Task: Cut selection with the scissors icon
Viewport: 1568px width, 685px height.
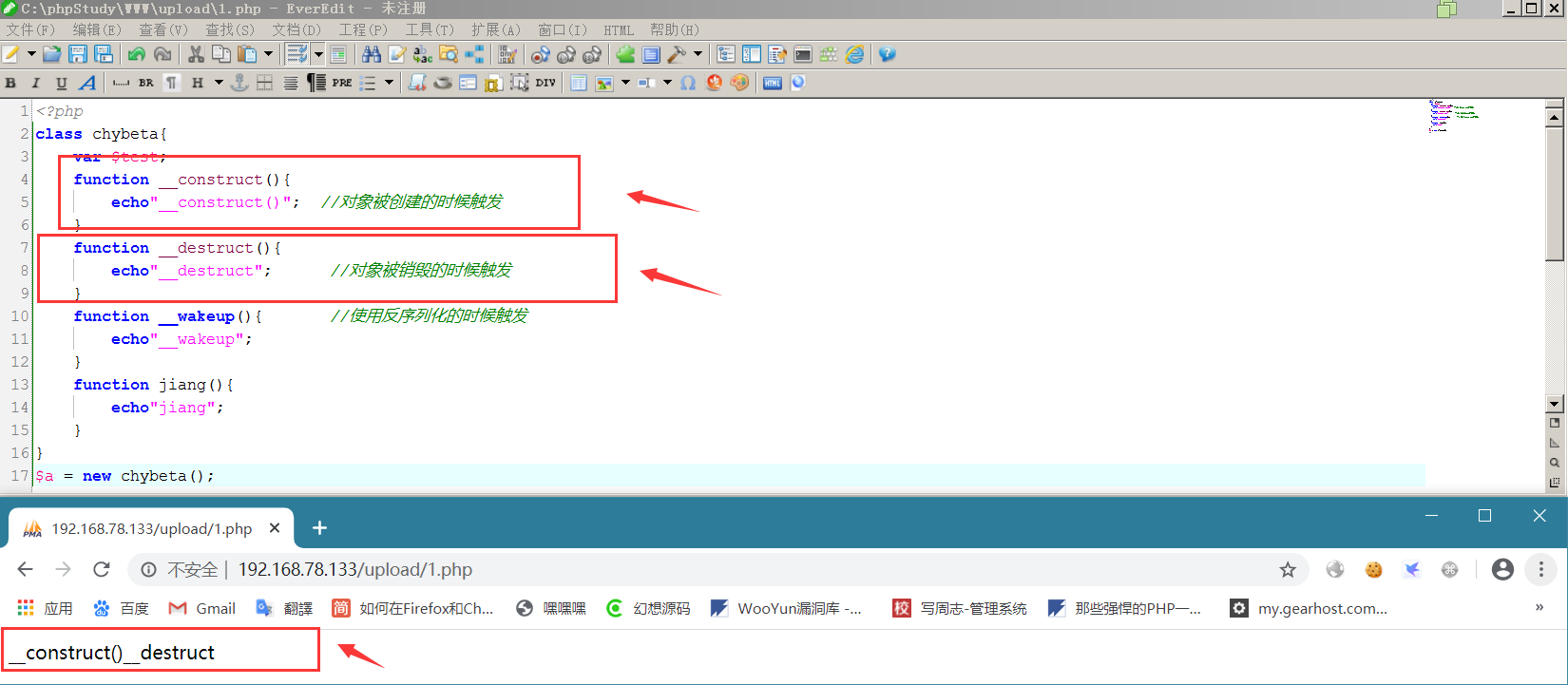Action: point(196,54)
